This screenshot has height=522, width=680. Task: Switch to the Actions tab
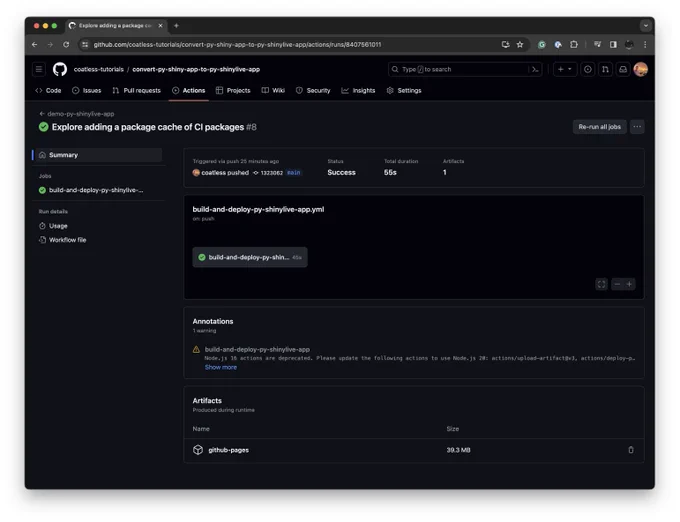click(x=189, y=91)
